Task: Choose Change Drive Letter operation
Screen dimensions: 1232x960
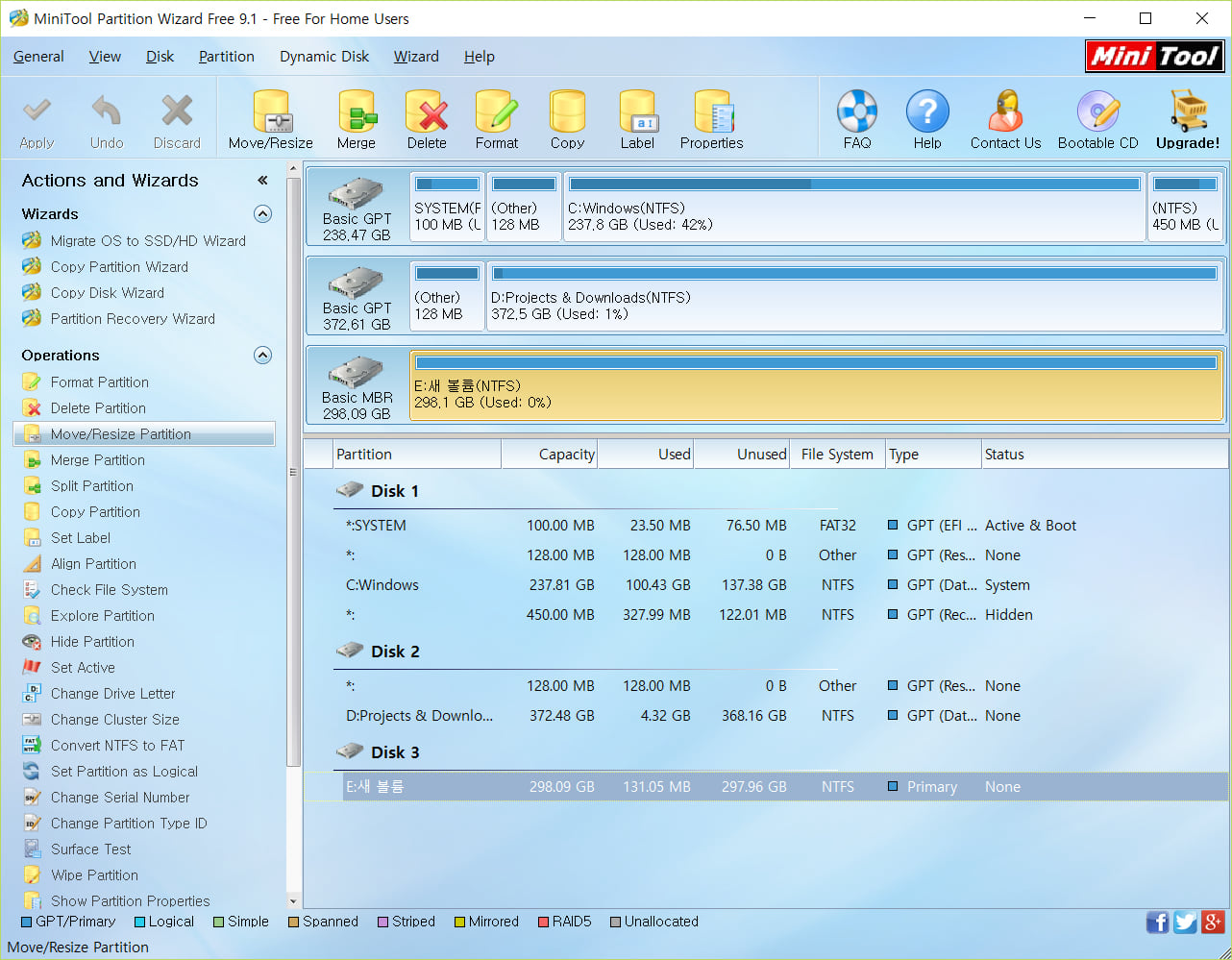Action: (113, 694)
